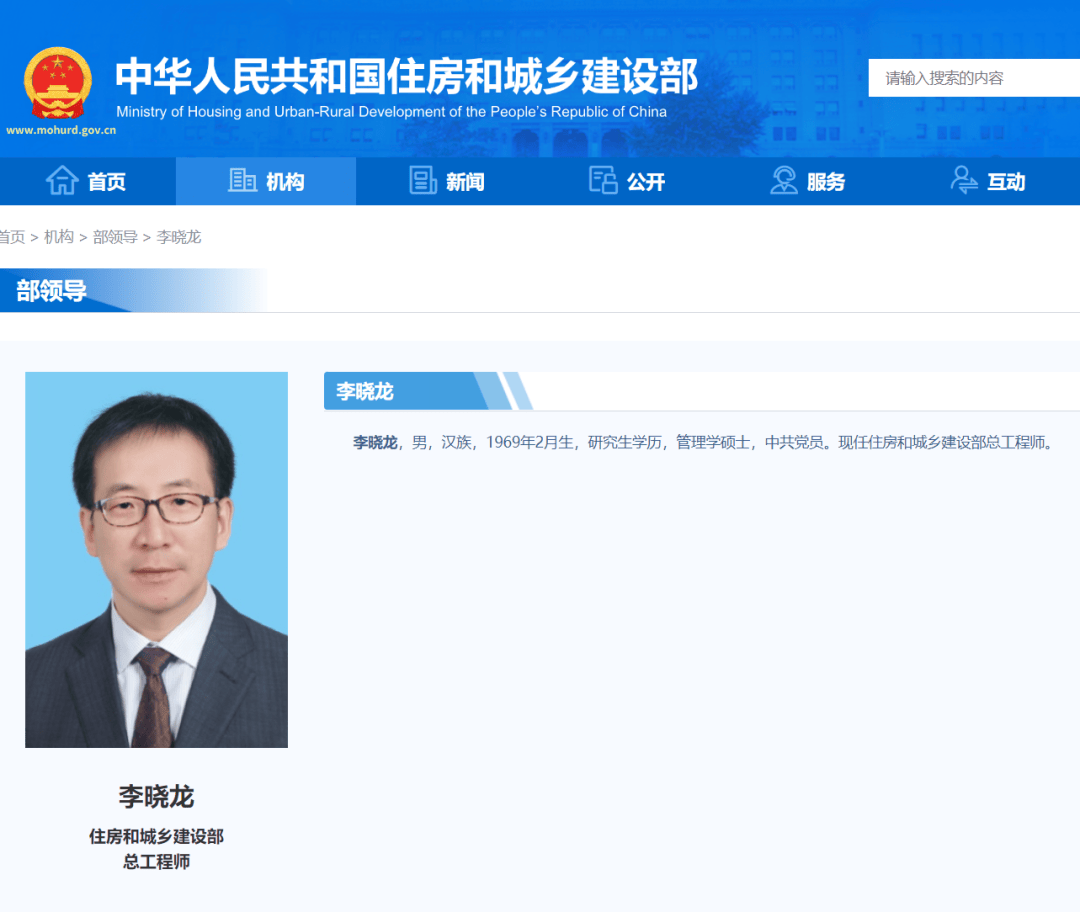This screenshot has width=1080, height=912.
Task: Click the biography text starting with 李晓龙，男，汉族
Action: click(x=703, y=442)
